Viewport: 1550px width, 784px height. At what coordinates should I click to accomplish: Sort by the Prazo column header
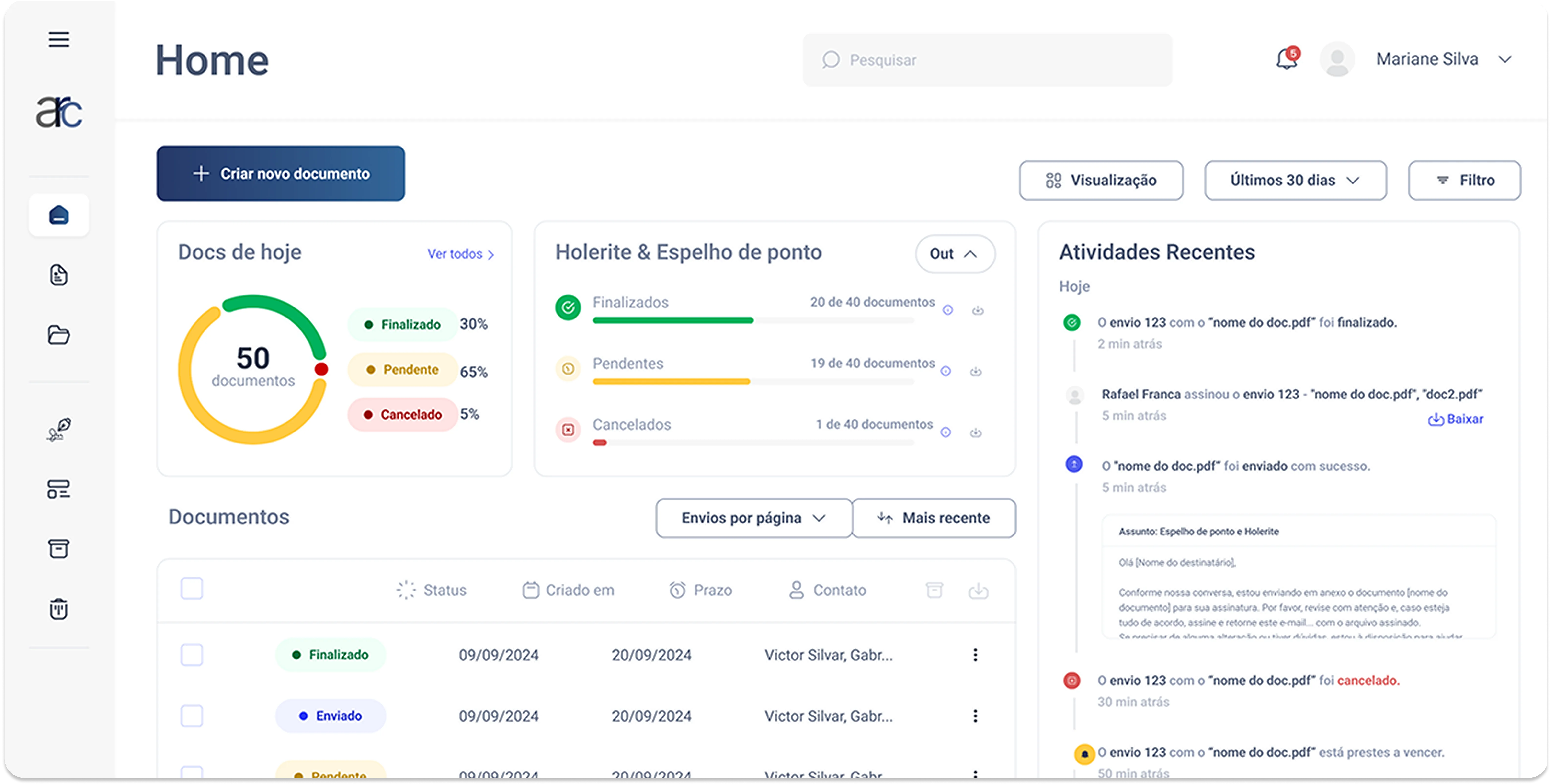(x=700, y=590)
